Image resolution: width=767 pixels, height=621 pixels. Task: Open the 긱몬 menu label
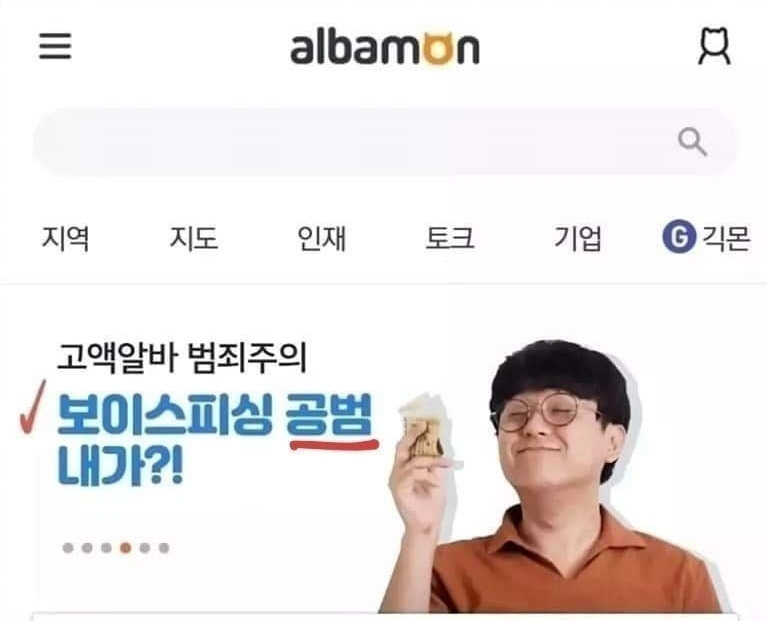pyautogui.click(x=726, y=238)
